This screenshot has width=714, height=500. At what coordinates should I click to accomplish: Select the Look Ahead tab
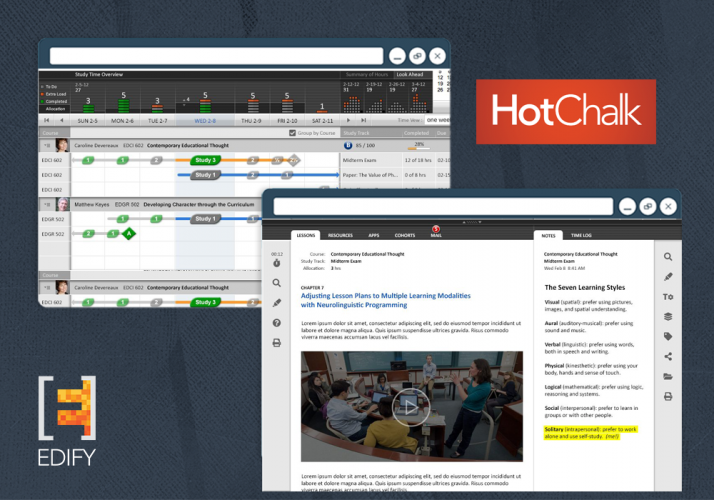[409, 74]
